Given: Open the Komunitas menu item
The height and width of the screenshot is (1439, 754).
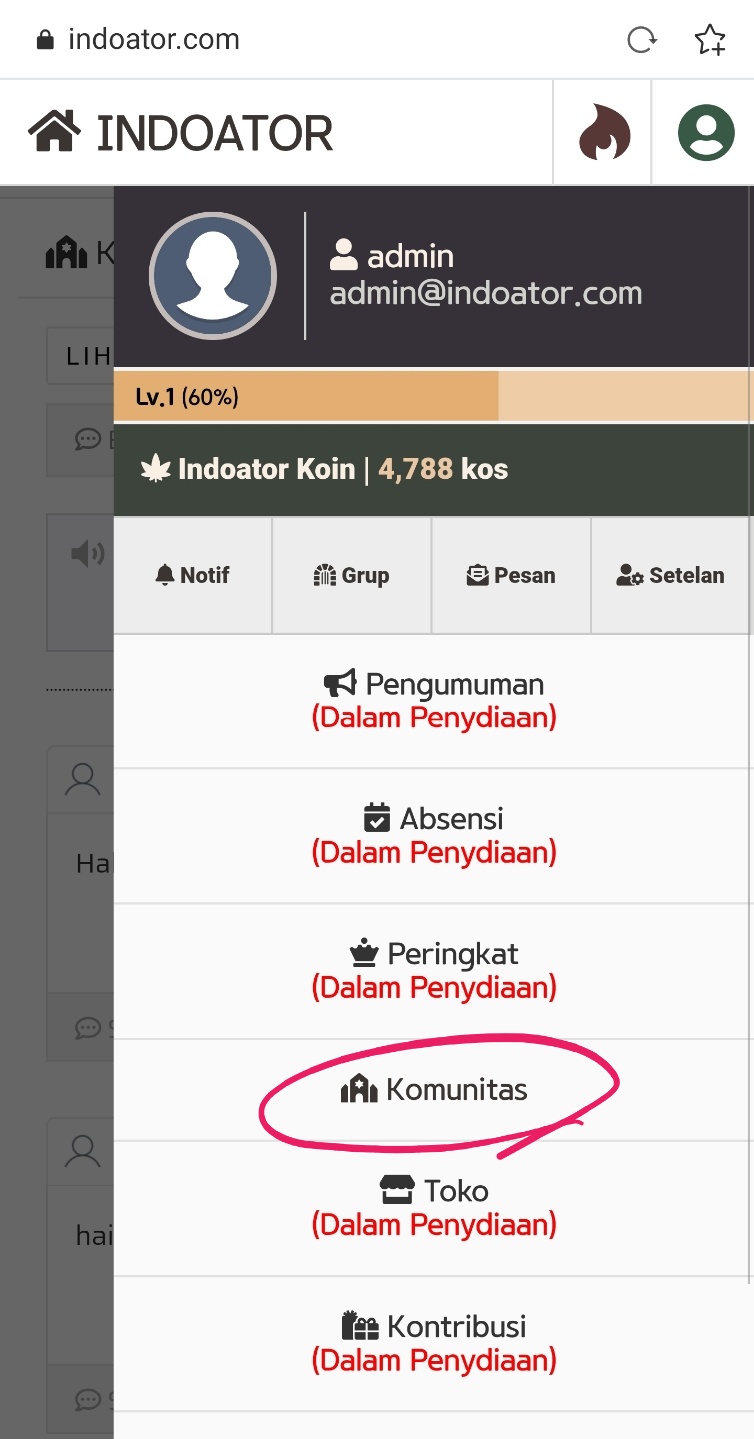Looking at the screenshot, I should point(434,1089).
